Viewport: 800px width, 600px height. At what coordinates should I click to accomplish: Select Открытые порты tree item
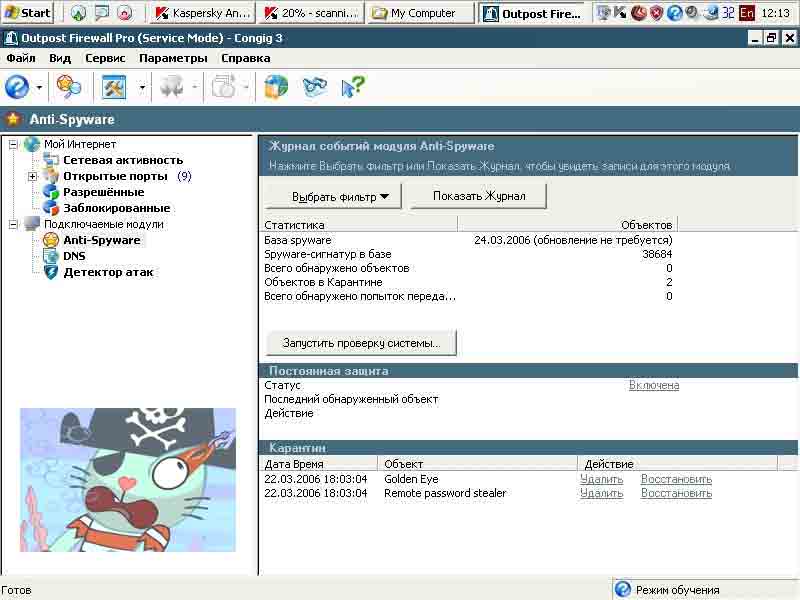pos(115,176)
